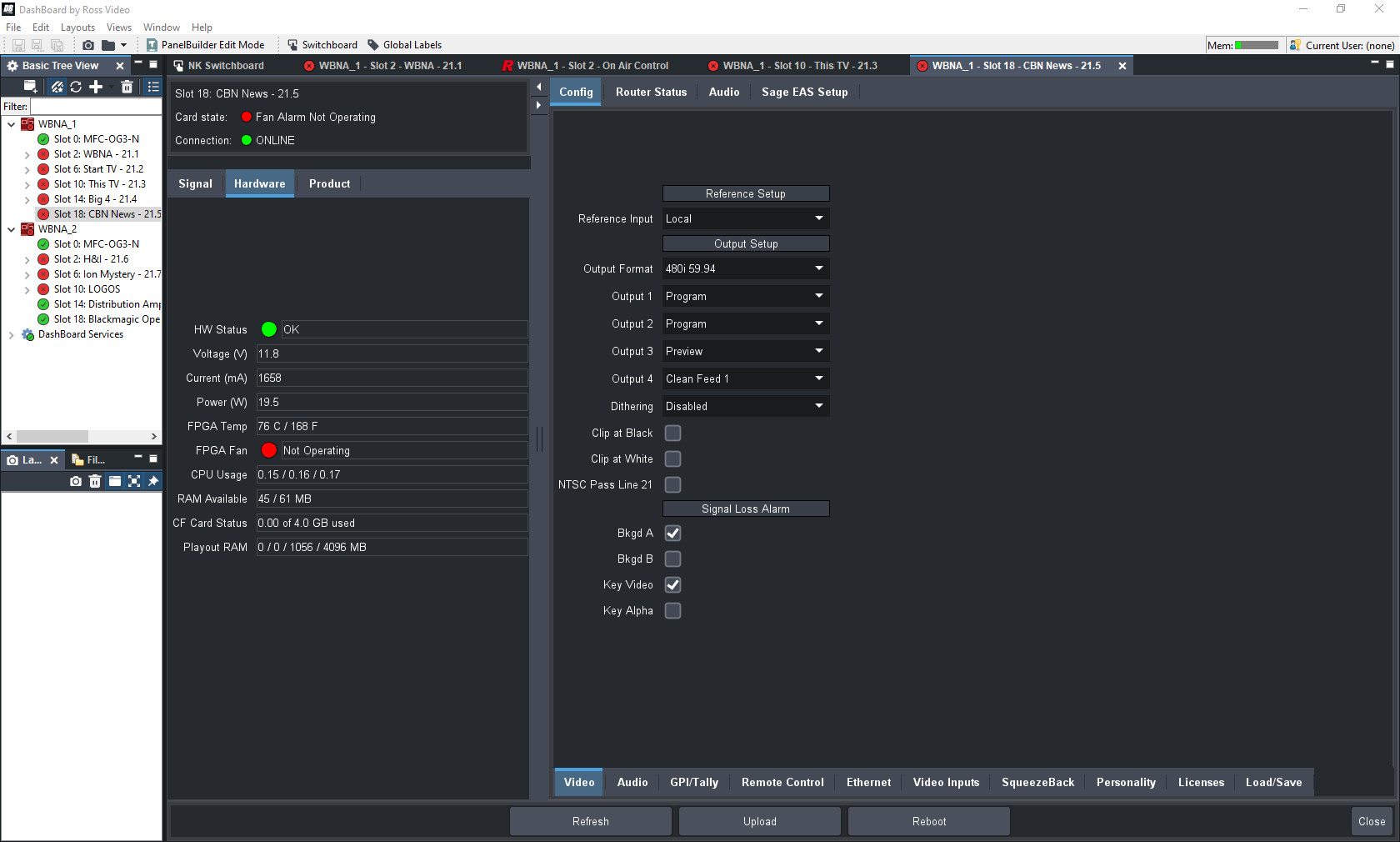Click the trash icon in Layouts panel toolbar
Image resolution: width=1400 pixels, height=842 pixels.
95,481
